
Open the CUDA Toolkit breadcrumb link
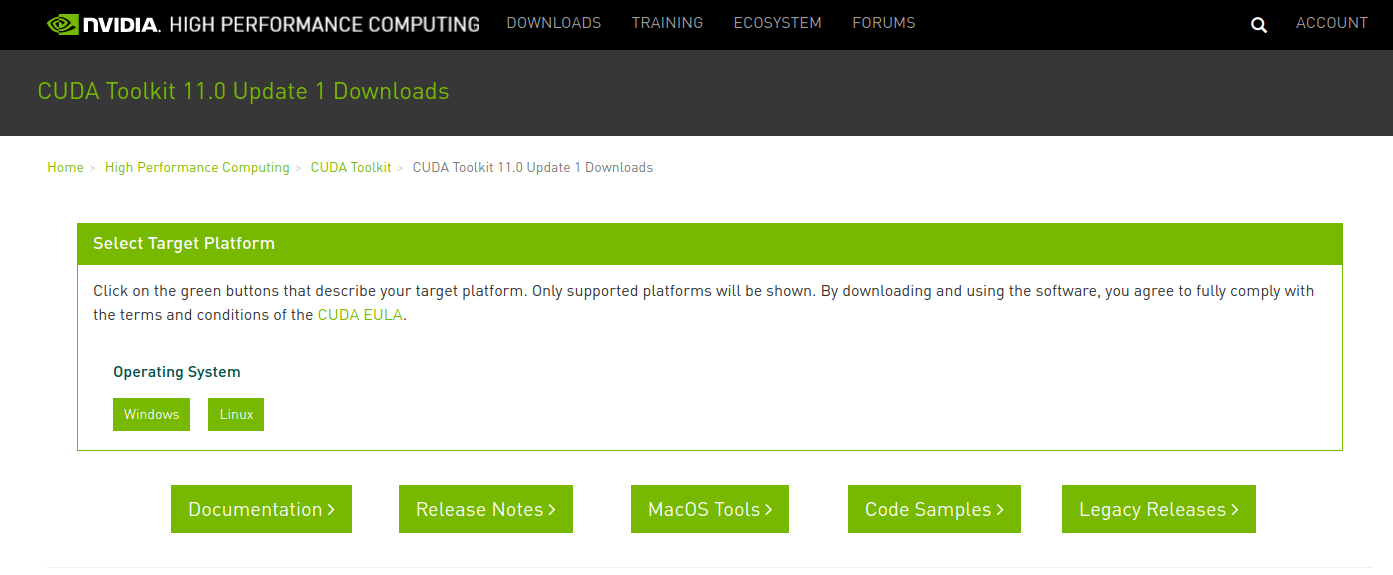(351, 167)
